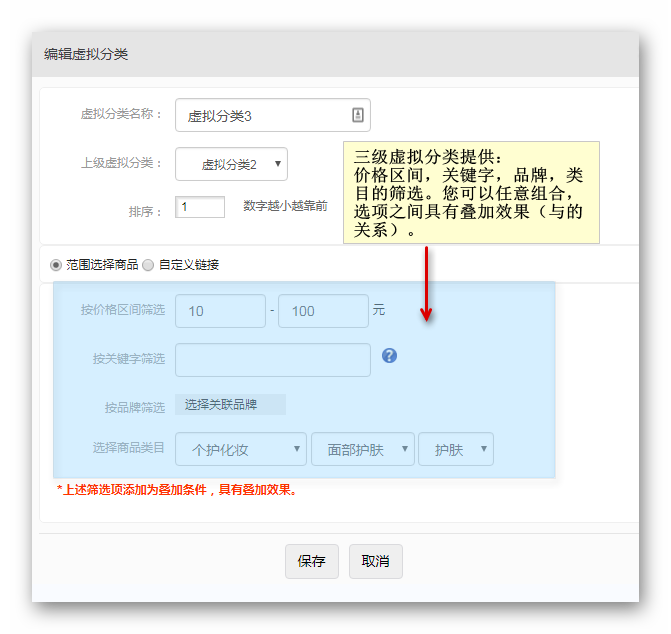671x634 pixels.
Task: Focus the 排序 number field
Action: (200, 207)
